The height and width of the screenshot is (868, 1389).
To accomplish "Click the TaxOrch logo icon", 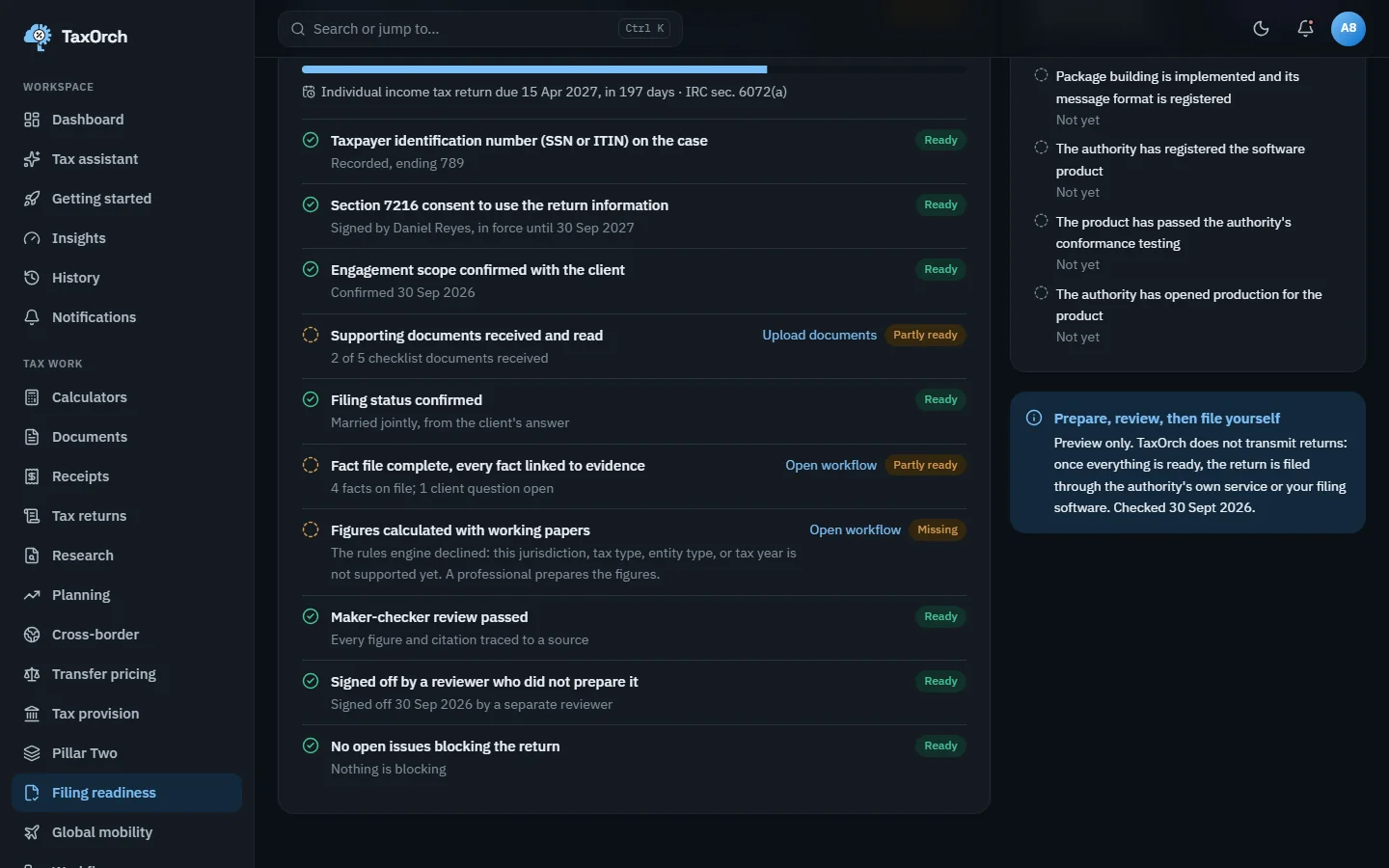I will pos(38,37).
